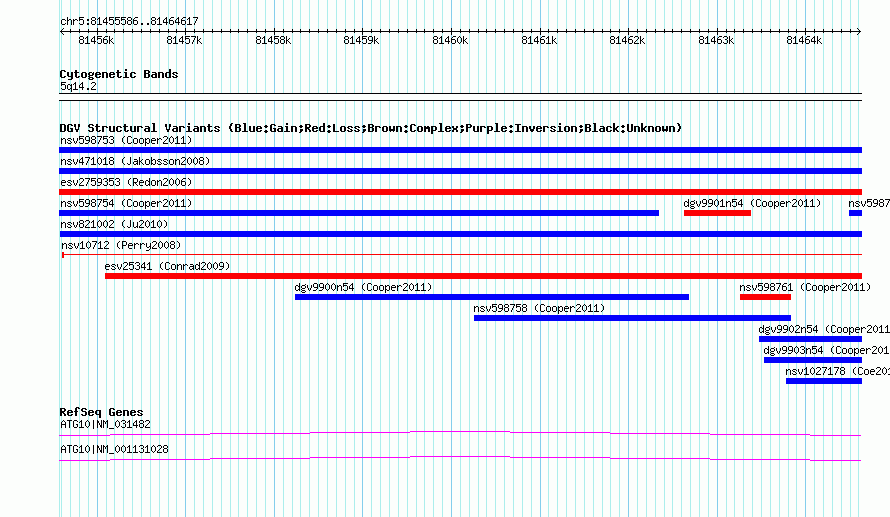Select the 5q14.2 band label
Viewport: 890px width, 517px height.
[78, 86]
